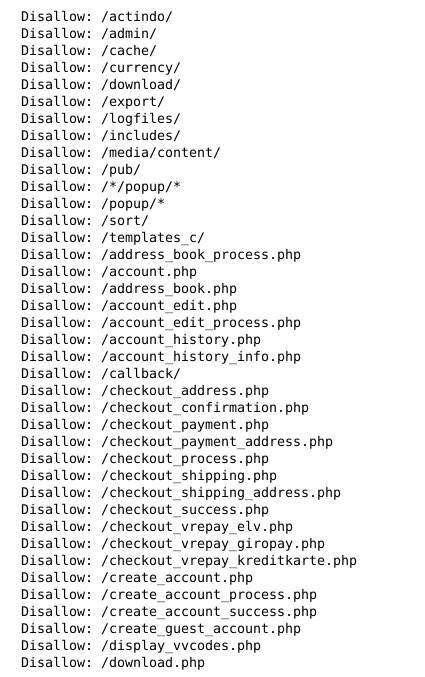The image size is (425, 677).
Task: Click /checkout_vrepay_kreditkarte.php text
Action: (229, 560)
